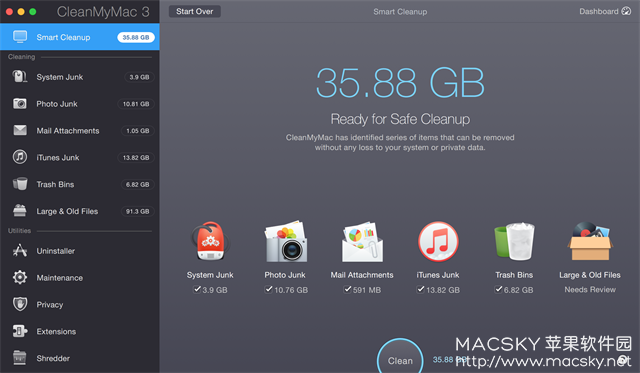Select Large & Old Files label in sidebar
Image resolution: width=640 pixels, height=373 pixels.
coord(67,211)
